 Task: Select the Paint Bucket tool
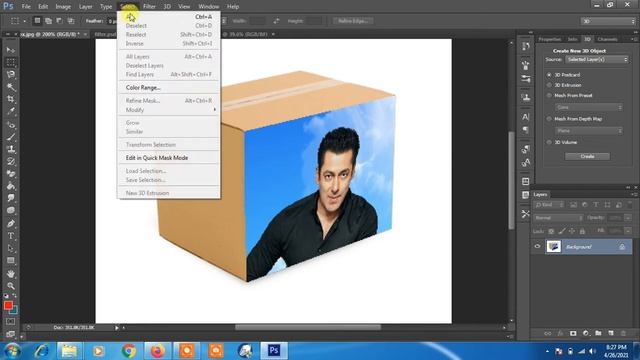11,186
